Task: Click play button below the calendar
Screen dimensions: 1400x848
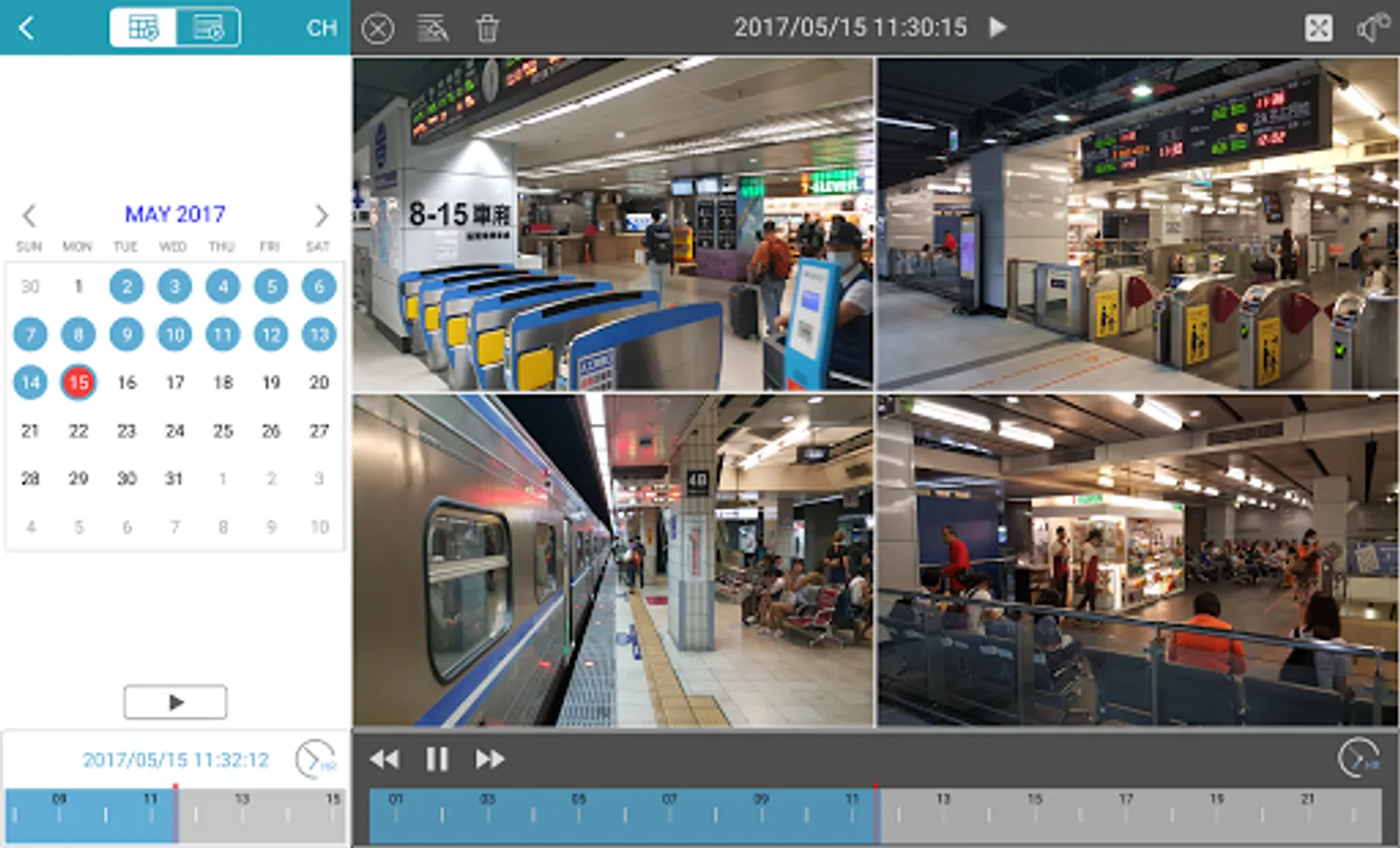Action: 175,702
